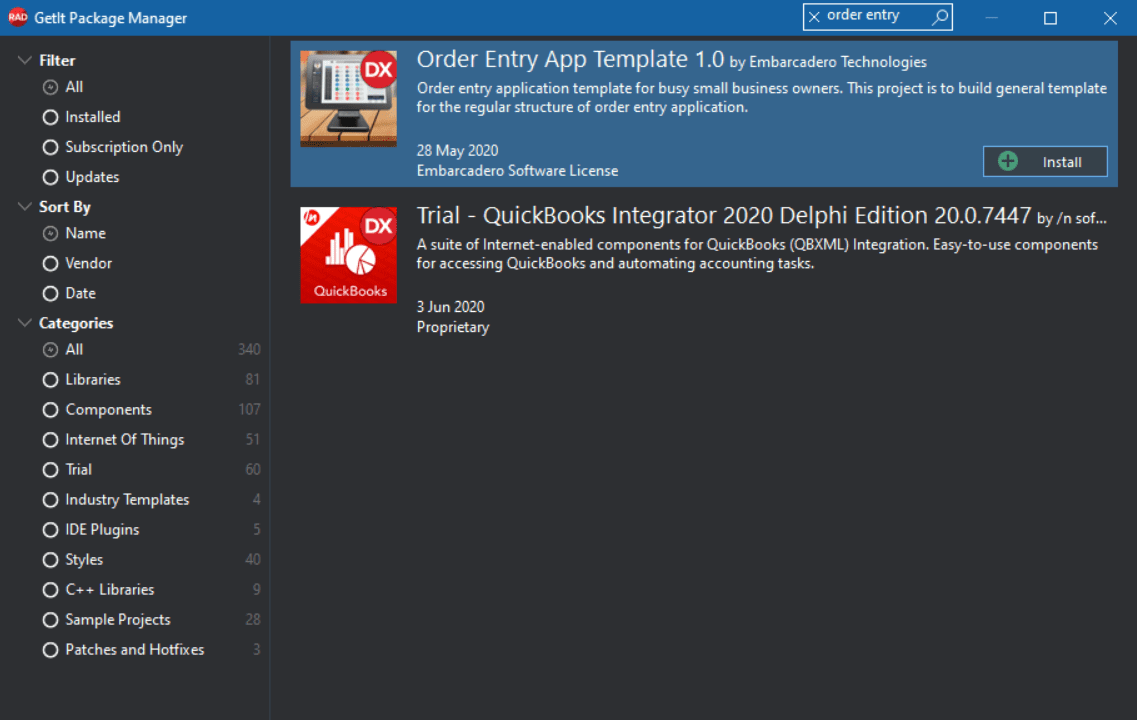This screenshot has width=1137, height=720.
Task: Click the Components count 107
Action: click(249, 410)
